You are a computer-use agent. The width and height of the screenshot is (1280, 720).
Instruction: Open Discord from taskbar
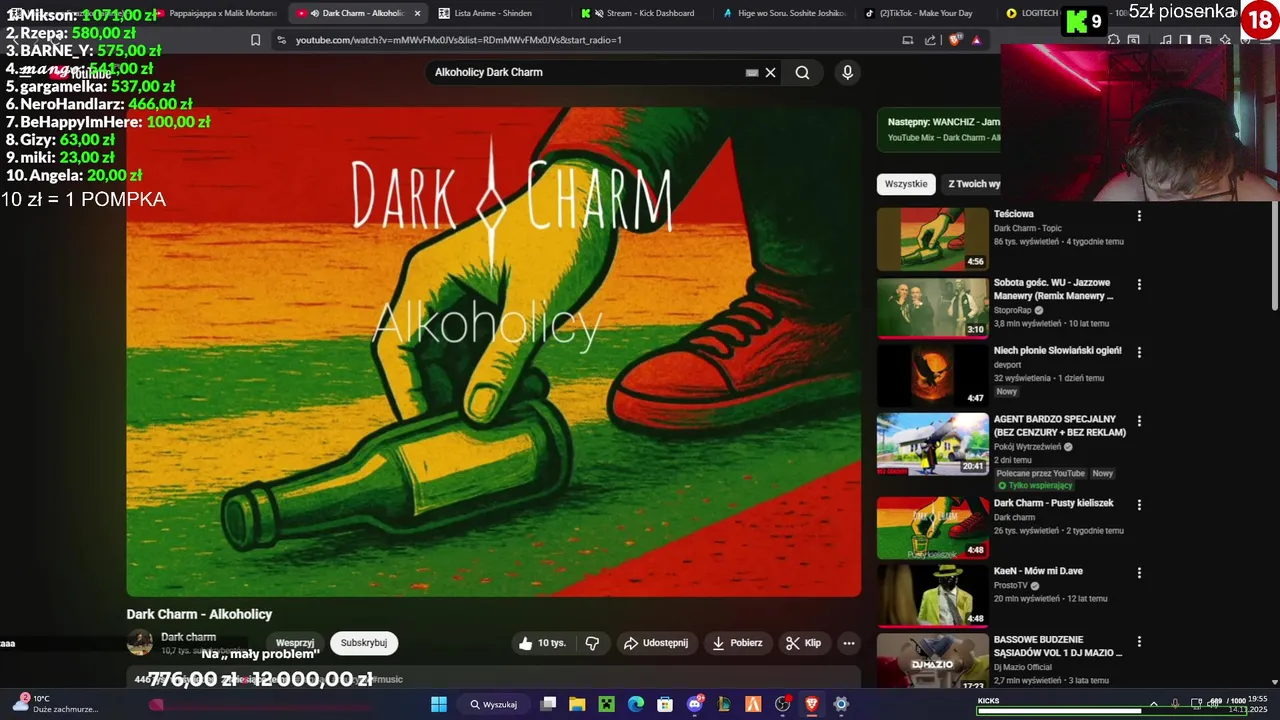click(695, 704)
